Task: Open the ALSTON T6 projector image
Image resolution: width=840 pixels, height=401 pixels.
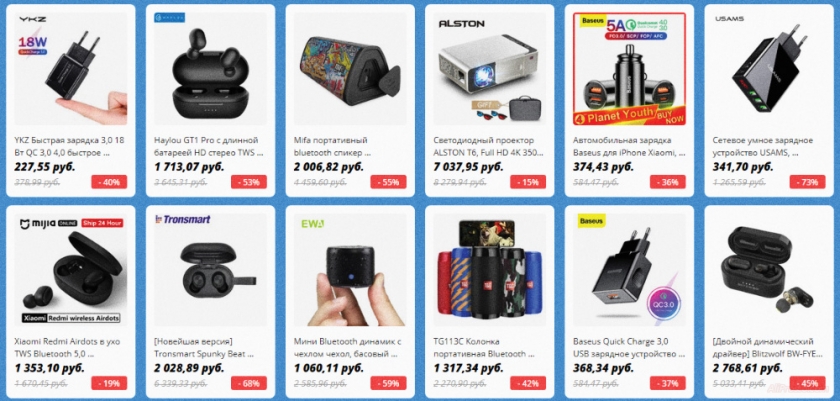Action: [x=490, y=69]
